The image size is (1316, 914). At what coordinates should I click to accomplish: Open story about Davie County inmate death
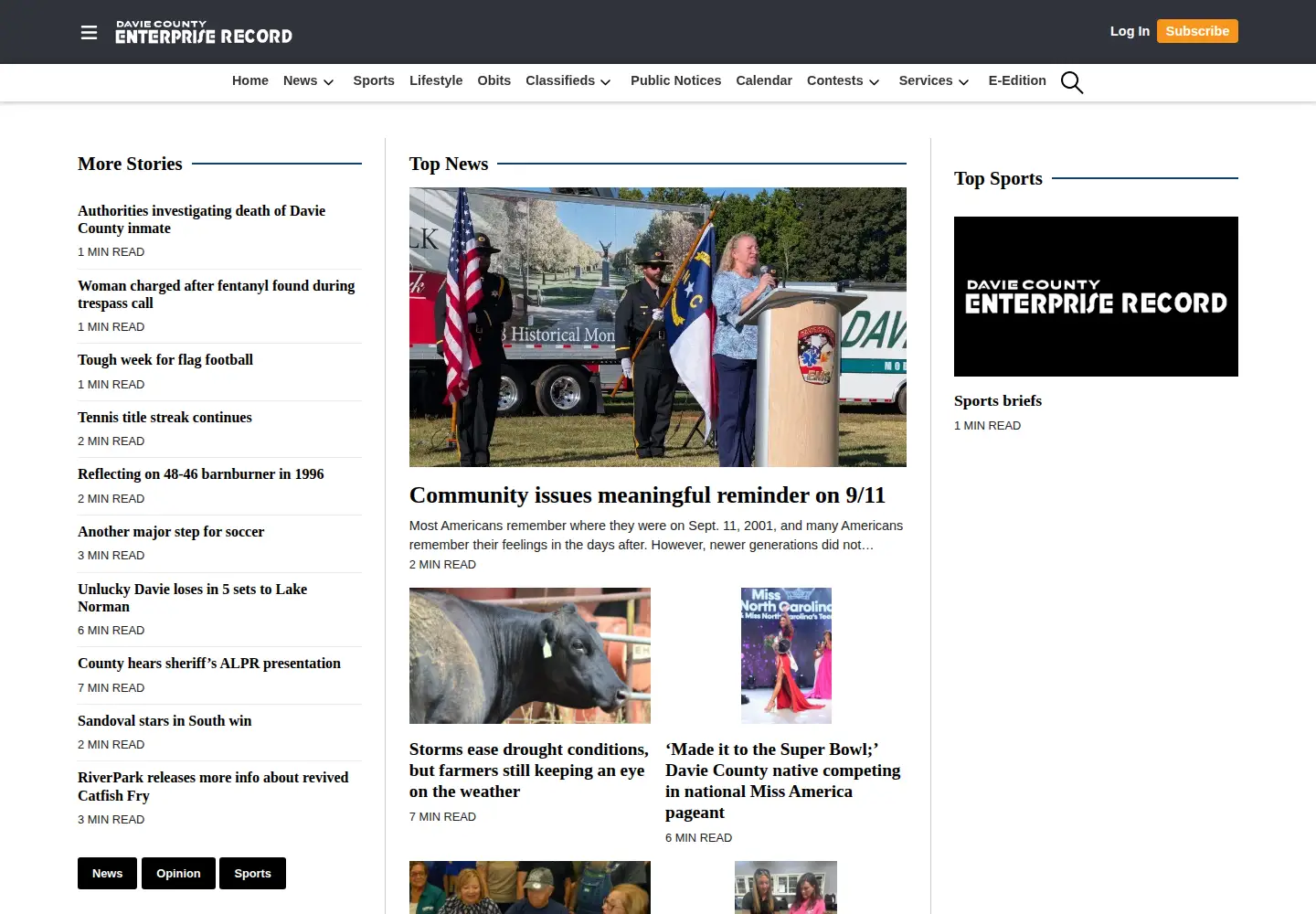pos(201,219)
